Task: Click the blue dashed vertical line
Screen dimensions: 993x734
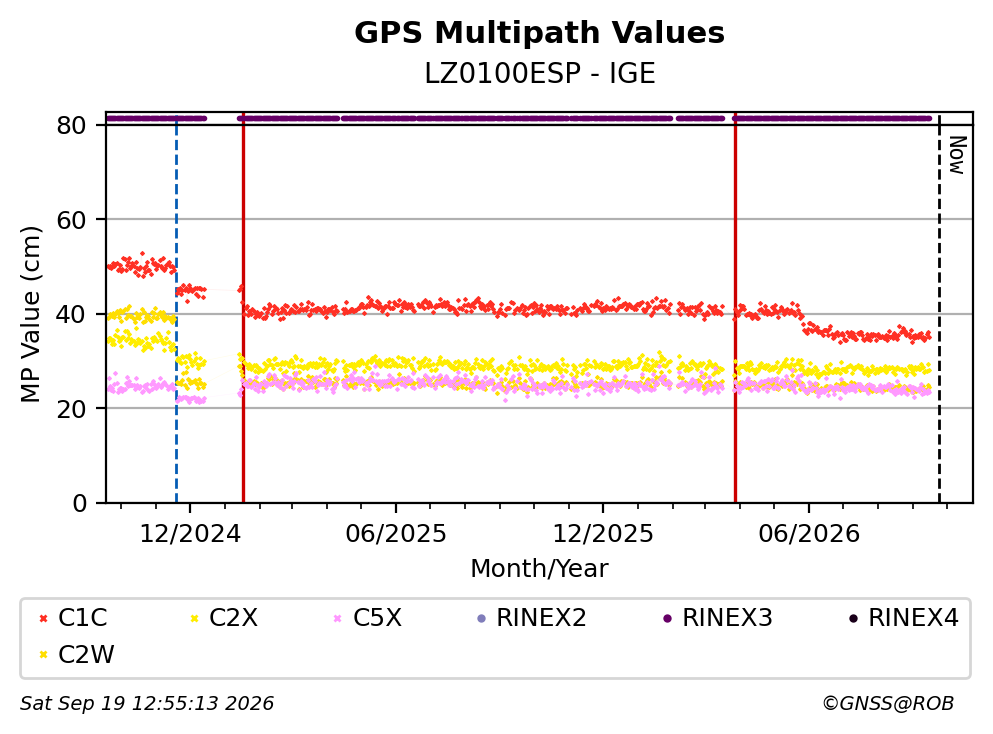Action: 176,310
